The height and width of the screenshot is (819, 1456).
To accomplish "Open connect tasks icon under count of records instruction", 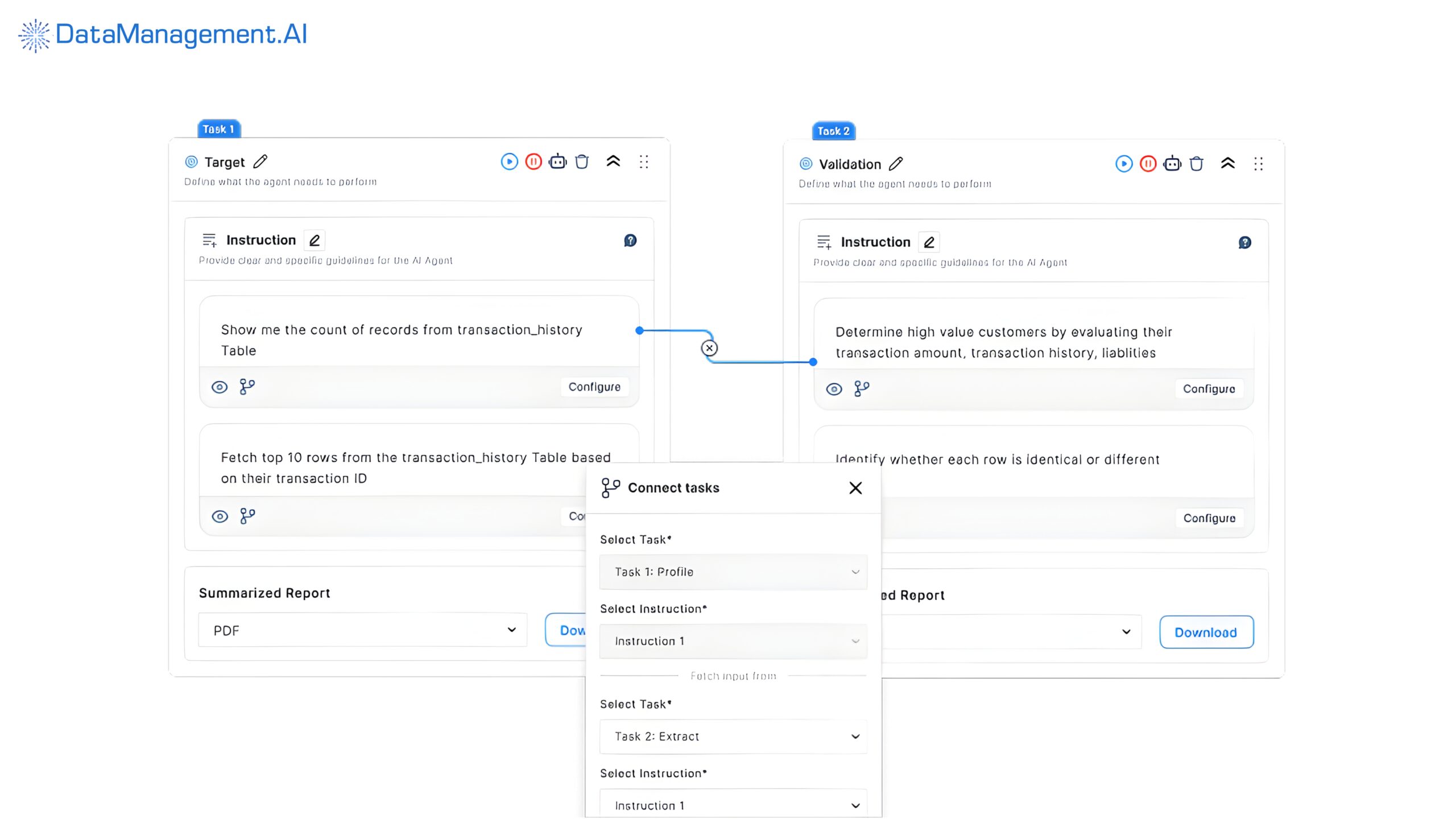I will [x=247, y=387].
